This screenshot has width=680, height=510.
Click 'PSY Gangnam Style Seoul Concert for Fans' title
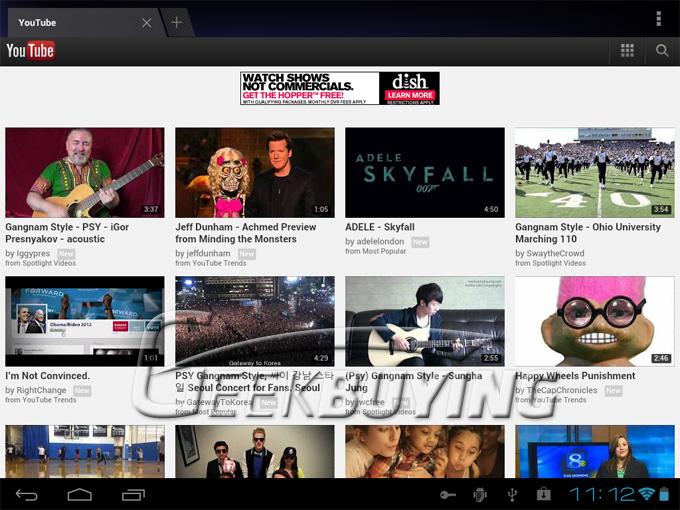pos(255,382)
